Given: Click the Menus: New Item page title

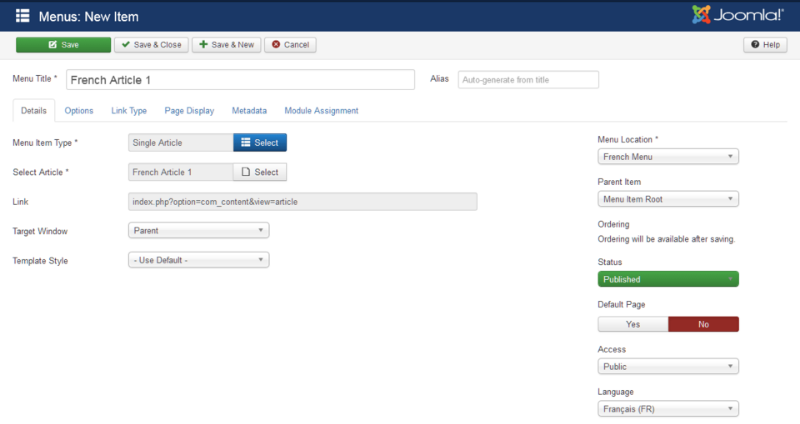Looking at the screenshot, I should 89,16.
